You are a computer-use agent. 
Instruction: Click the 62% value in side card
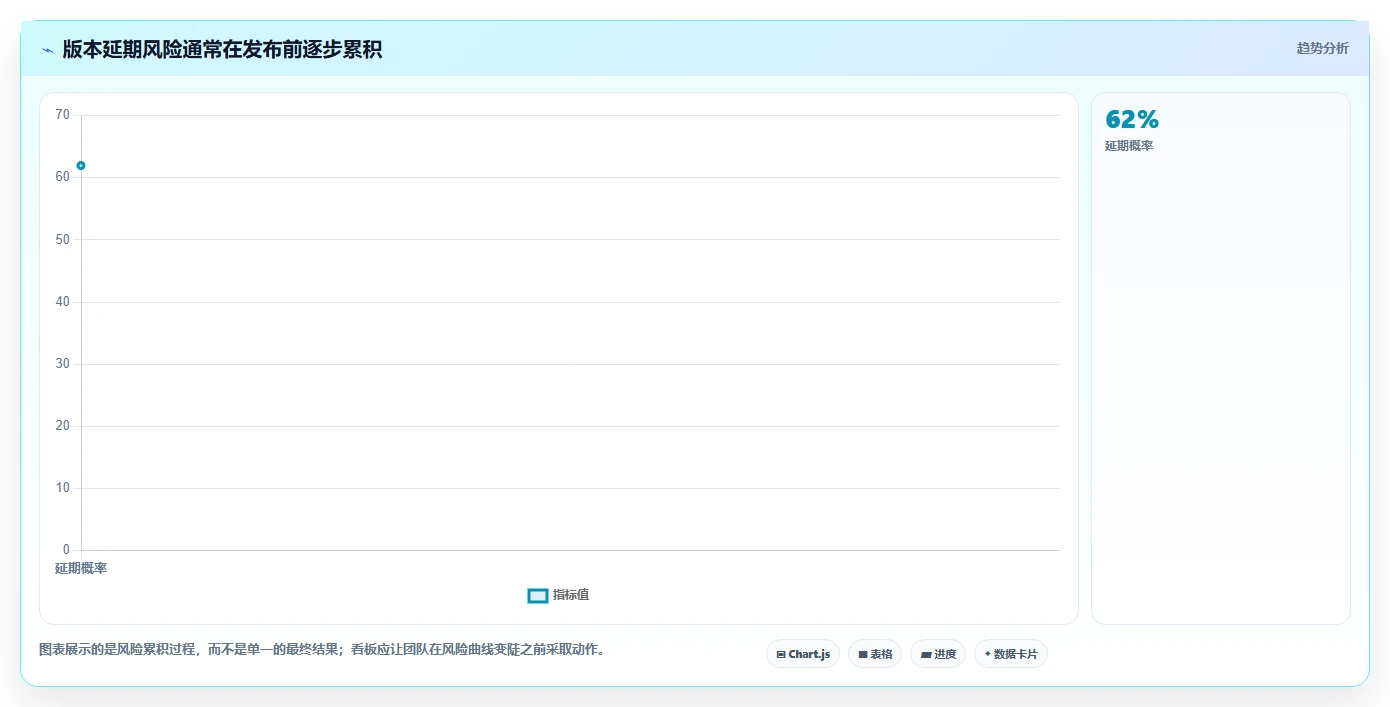tap(1132, 120)
